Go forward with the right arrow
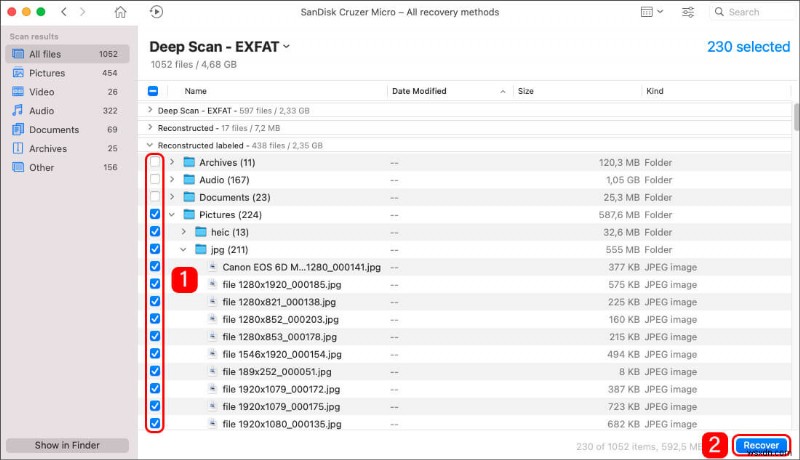 [x=83, y=12]
